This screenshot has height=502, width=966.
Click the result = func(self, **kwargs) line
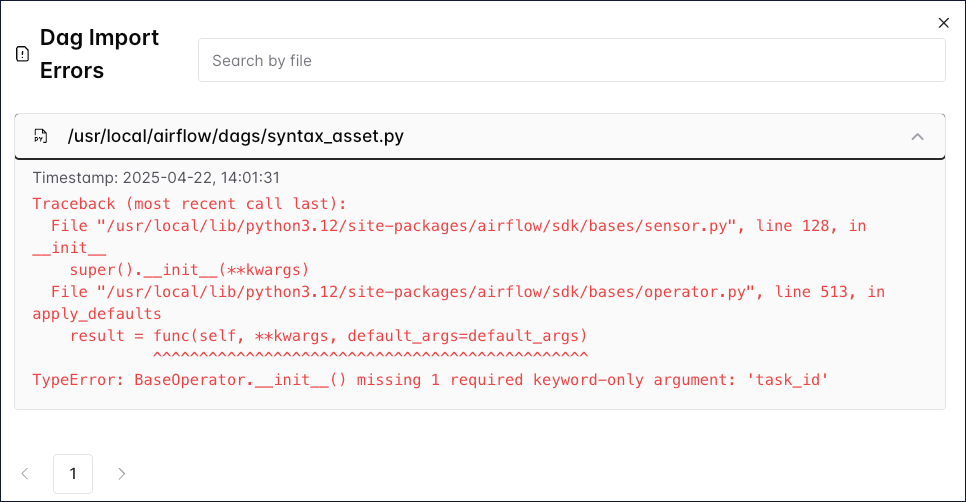(328, 336)
